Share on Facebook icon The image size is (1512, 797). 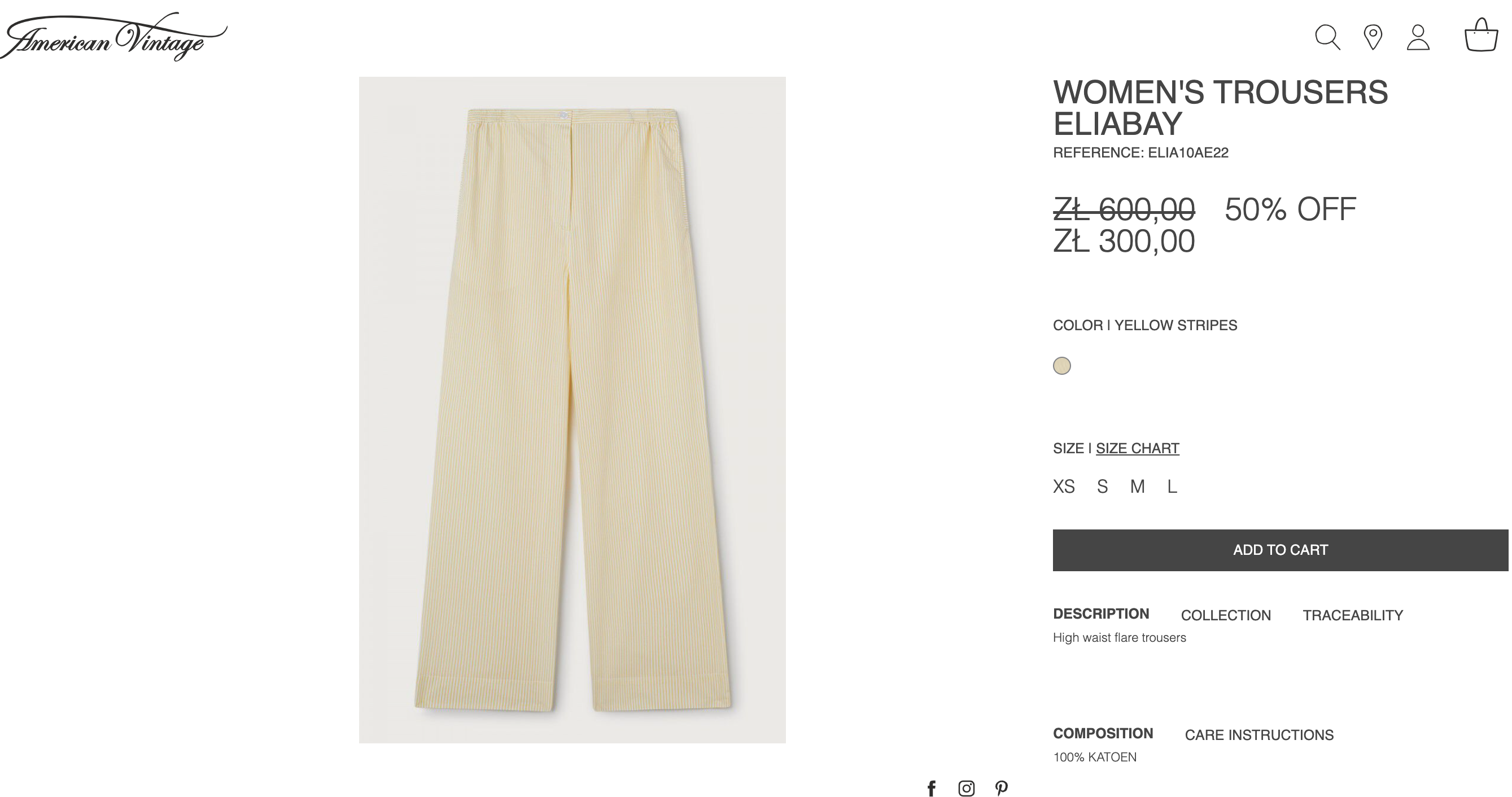932,788
